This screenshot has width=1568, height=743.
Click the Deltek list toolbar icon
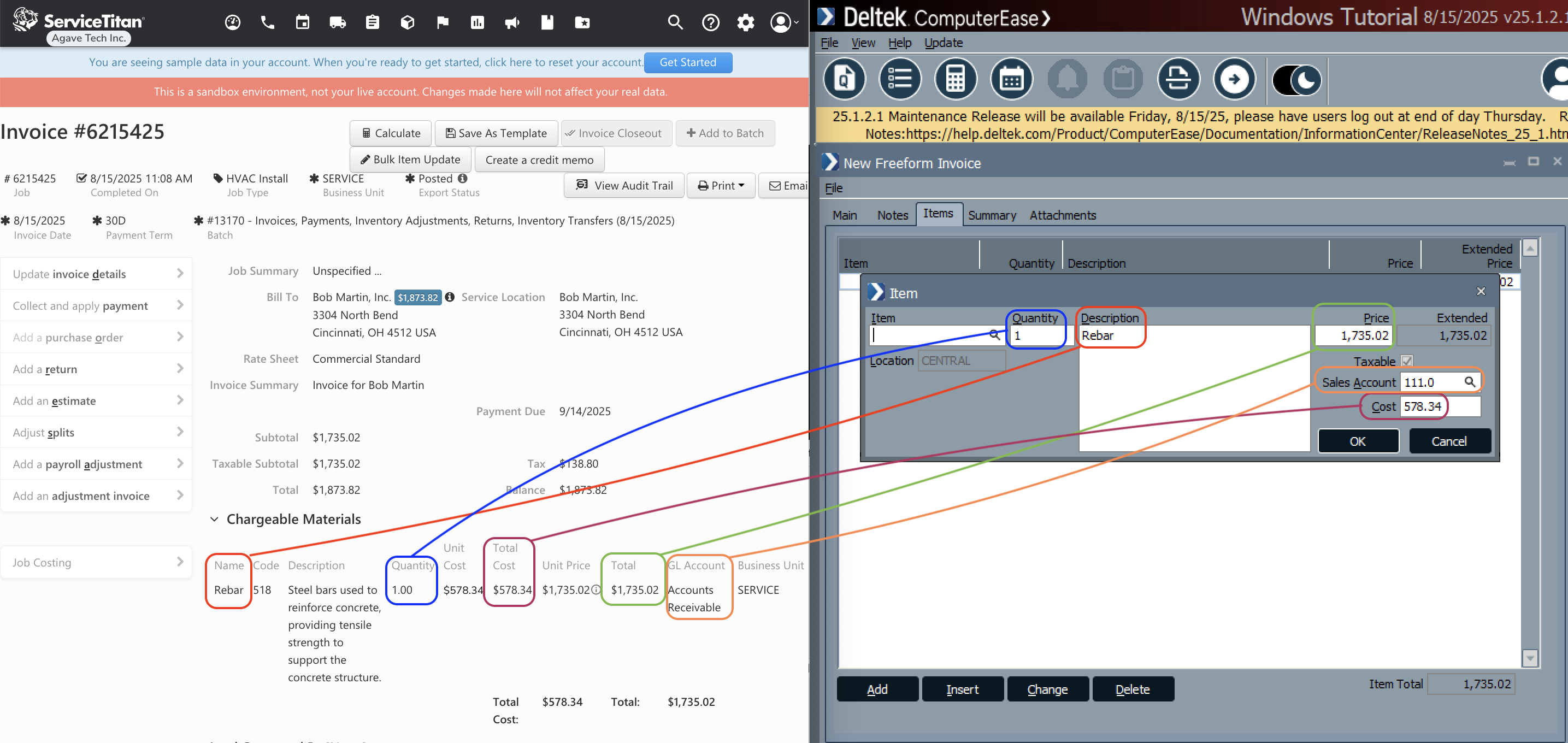tap(900, 79)
